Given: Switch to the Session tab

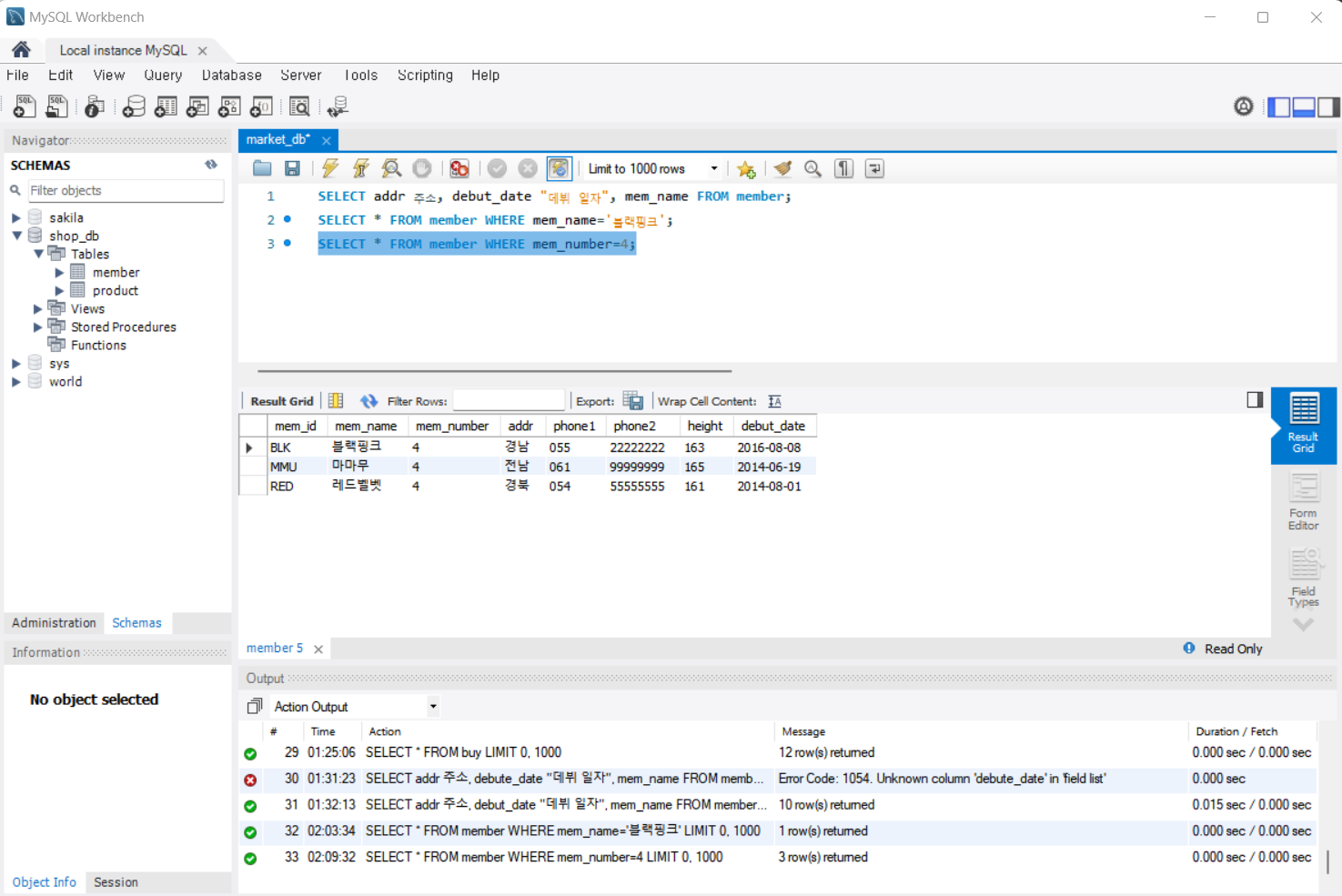Looking at the screenshot, I should pos(116,882).
